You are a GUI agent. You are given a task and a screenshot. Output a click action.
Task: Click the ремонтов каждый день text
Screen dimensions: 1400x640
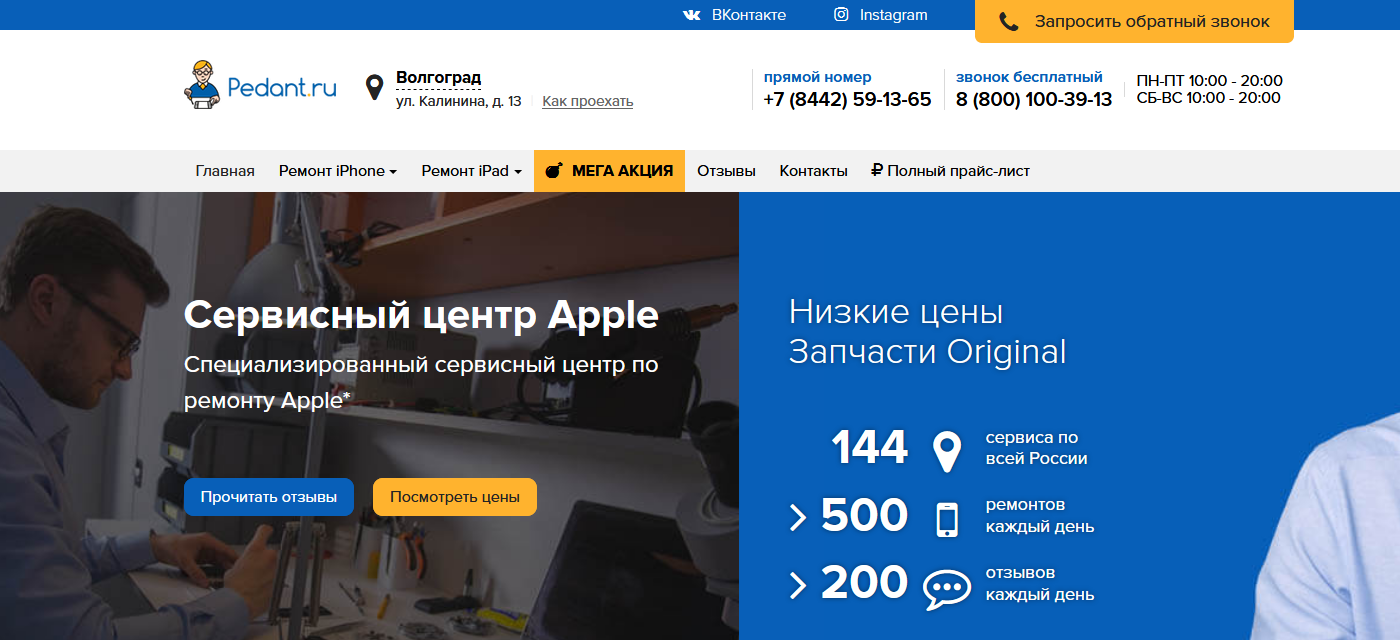[1040, 516]
